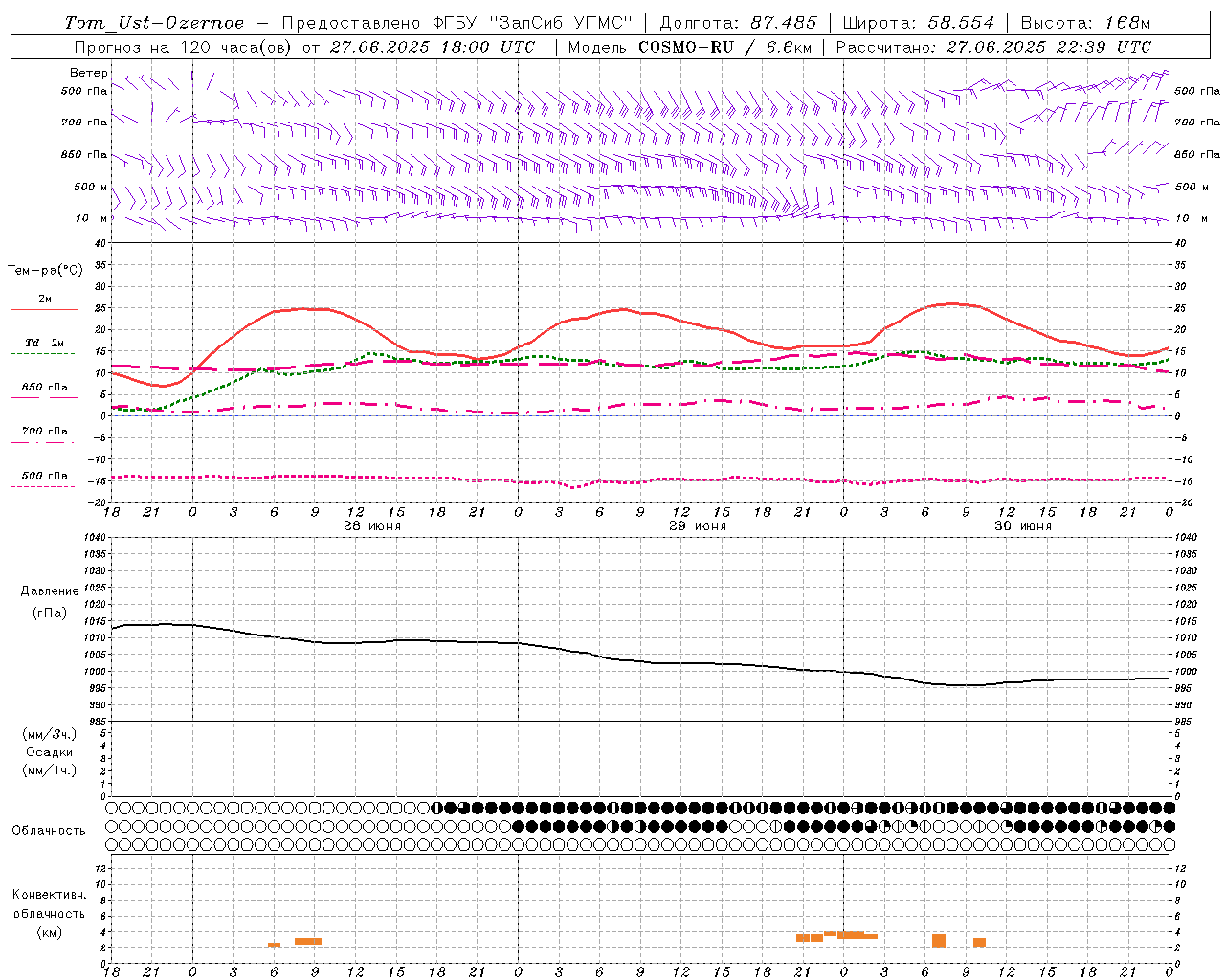Viewport: 1225px width, 980px height.
Task: Click the '30 июня' date label
Action: click(1023, 526)
